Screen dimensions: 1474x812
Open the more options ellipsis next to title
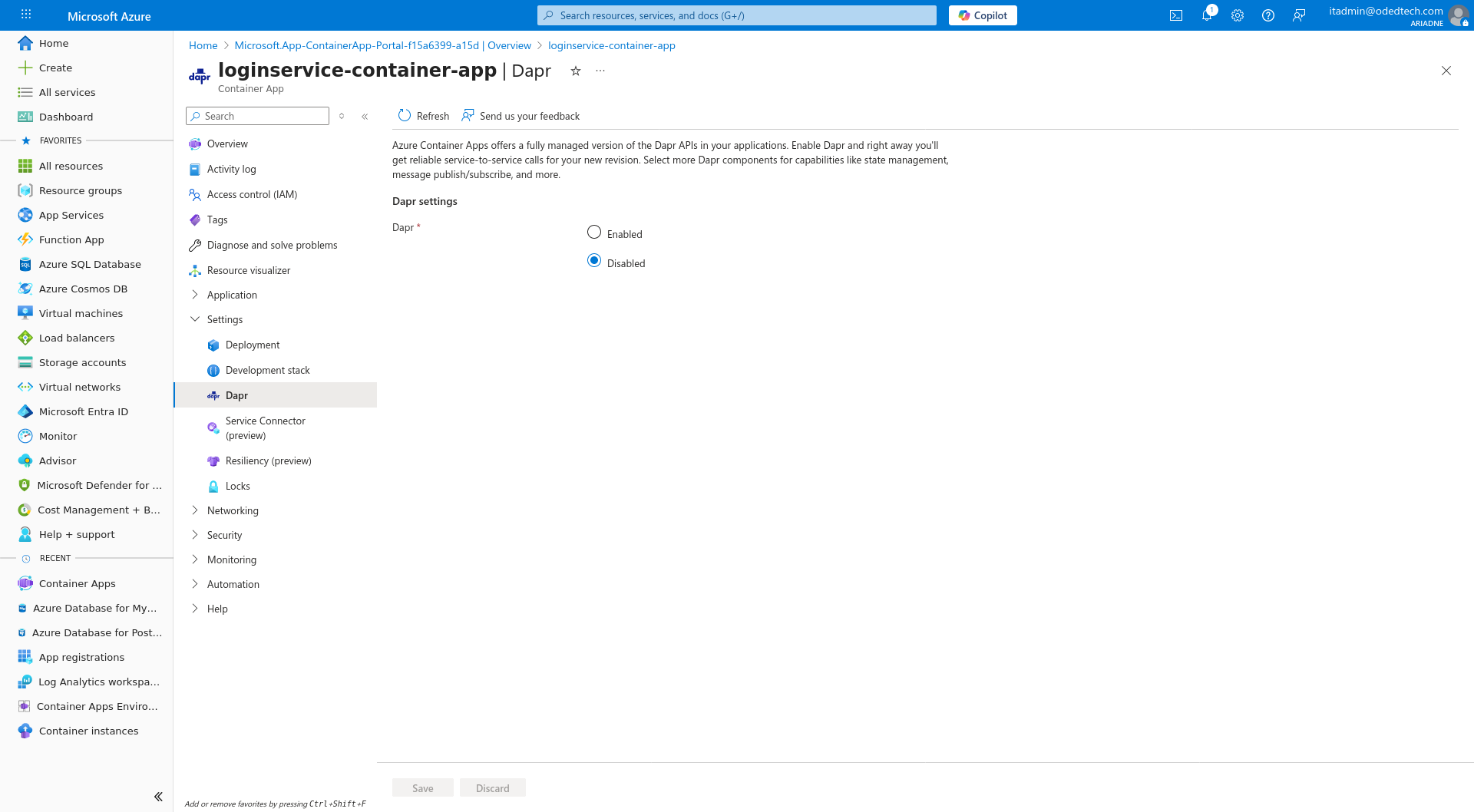click(x=600, y=71)
